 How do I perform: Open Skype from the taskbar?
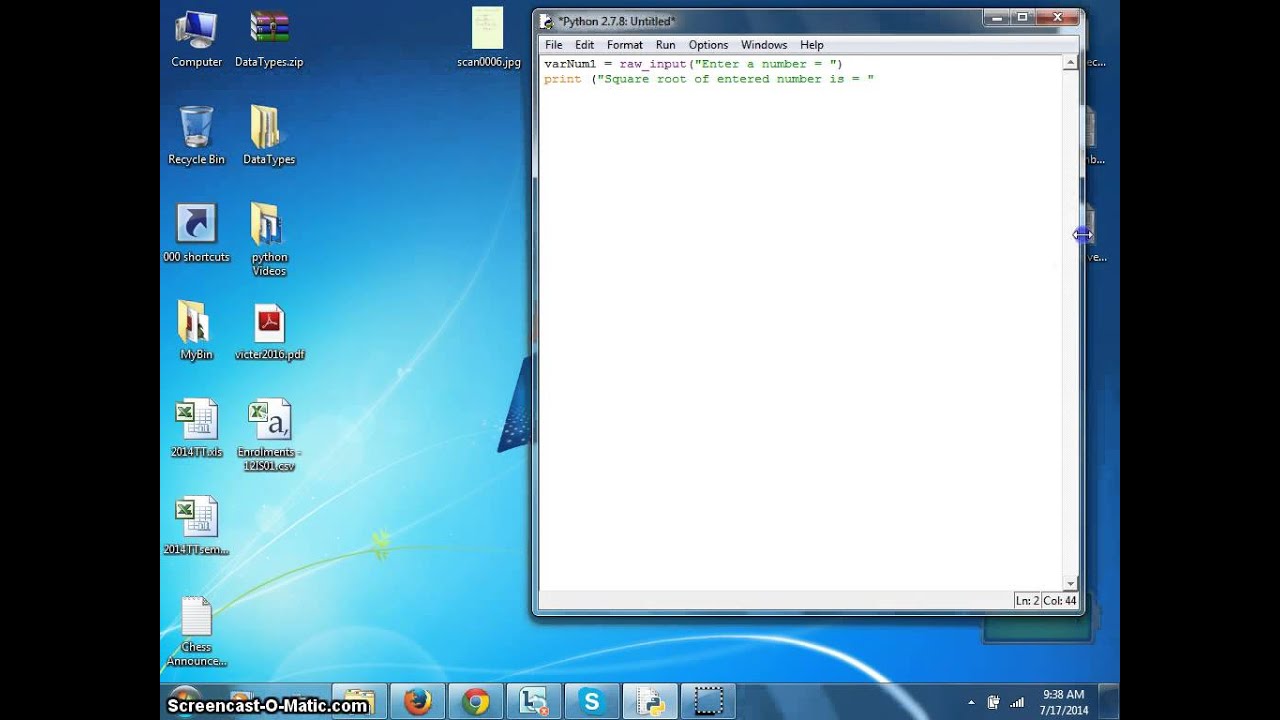[x=592, y=702]
